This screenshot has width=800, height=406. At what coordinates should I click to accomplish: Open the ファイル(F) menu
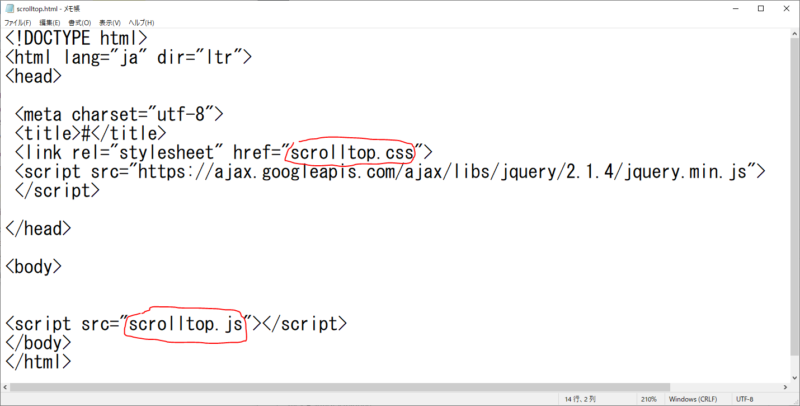click(17, 23)
